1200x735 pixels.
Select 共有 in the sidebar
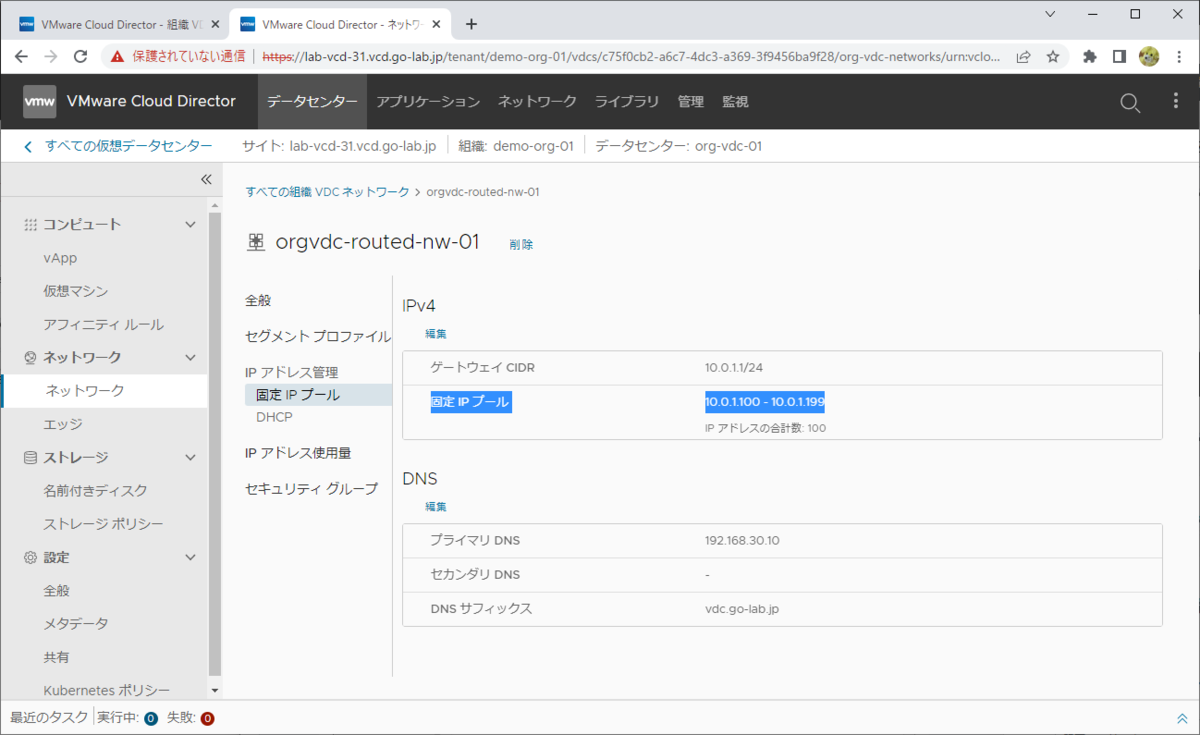(x=57, y=657)
